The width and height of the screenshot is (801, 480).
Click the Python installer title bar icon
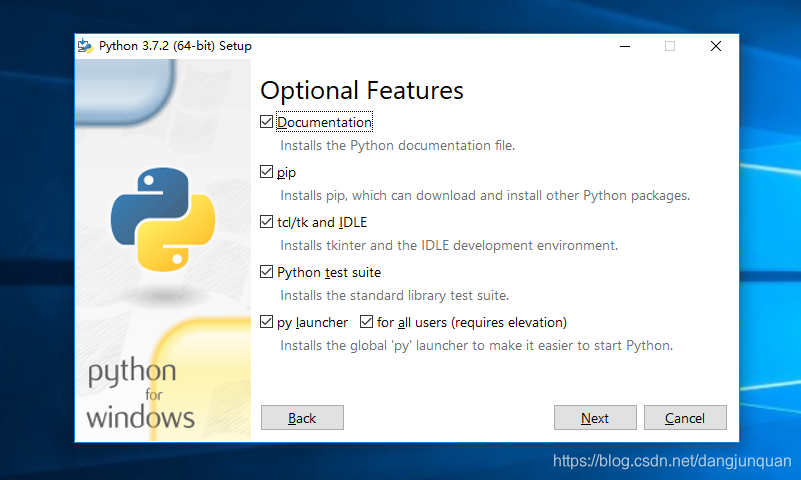pos(85,46)
